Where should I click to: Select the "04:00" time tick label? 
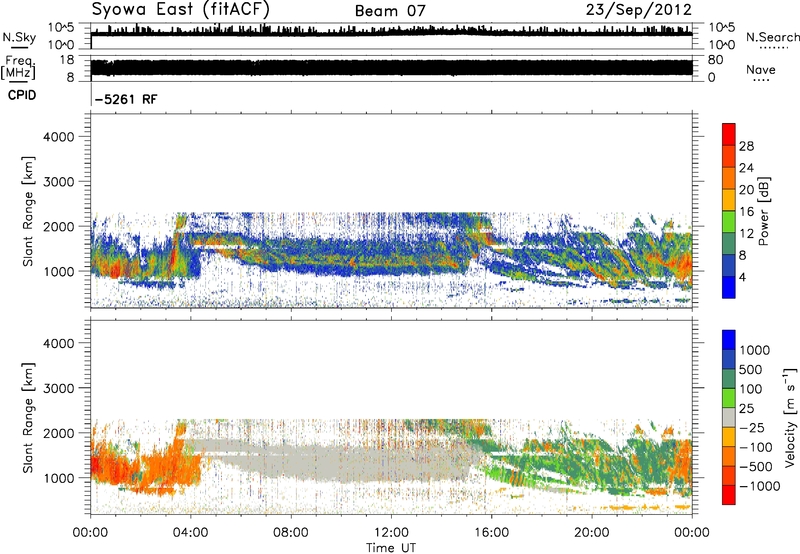click(x=190, y=533)
